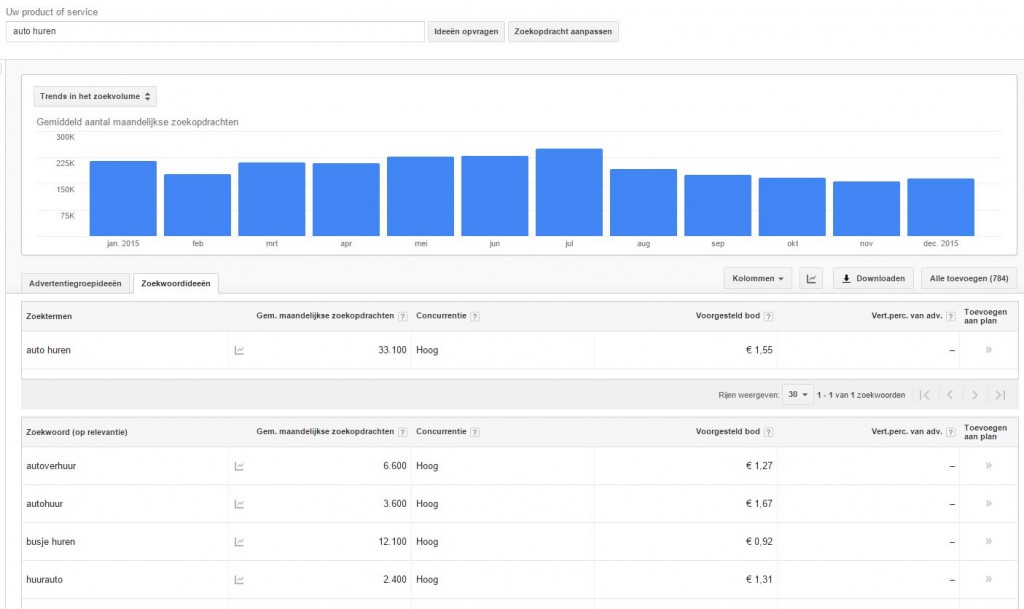The width and height of the screenshot is (1024, 609).
Task: Click the trend chart icon beside Kolommen
Action: (810, 279)
